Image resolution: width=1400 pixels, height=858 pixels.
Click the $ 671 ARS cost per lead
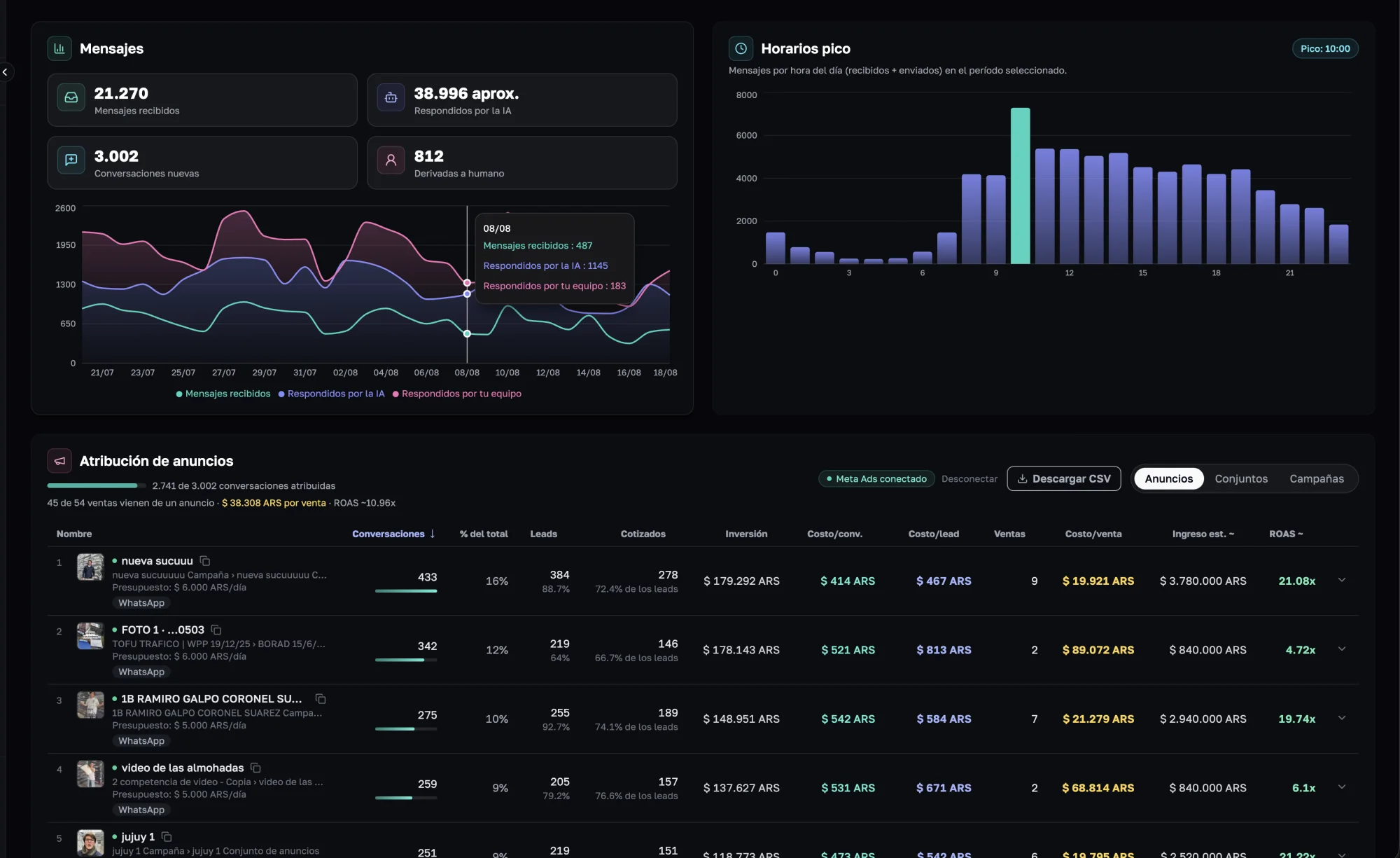click(x=944, y=788)
